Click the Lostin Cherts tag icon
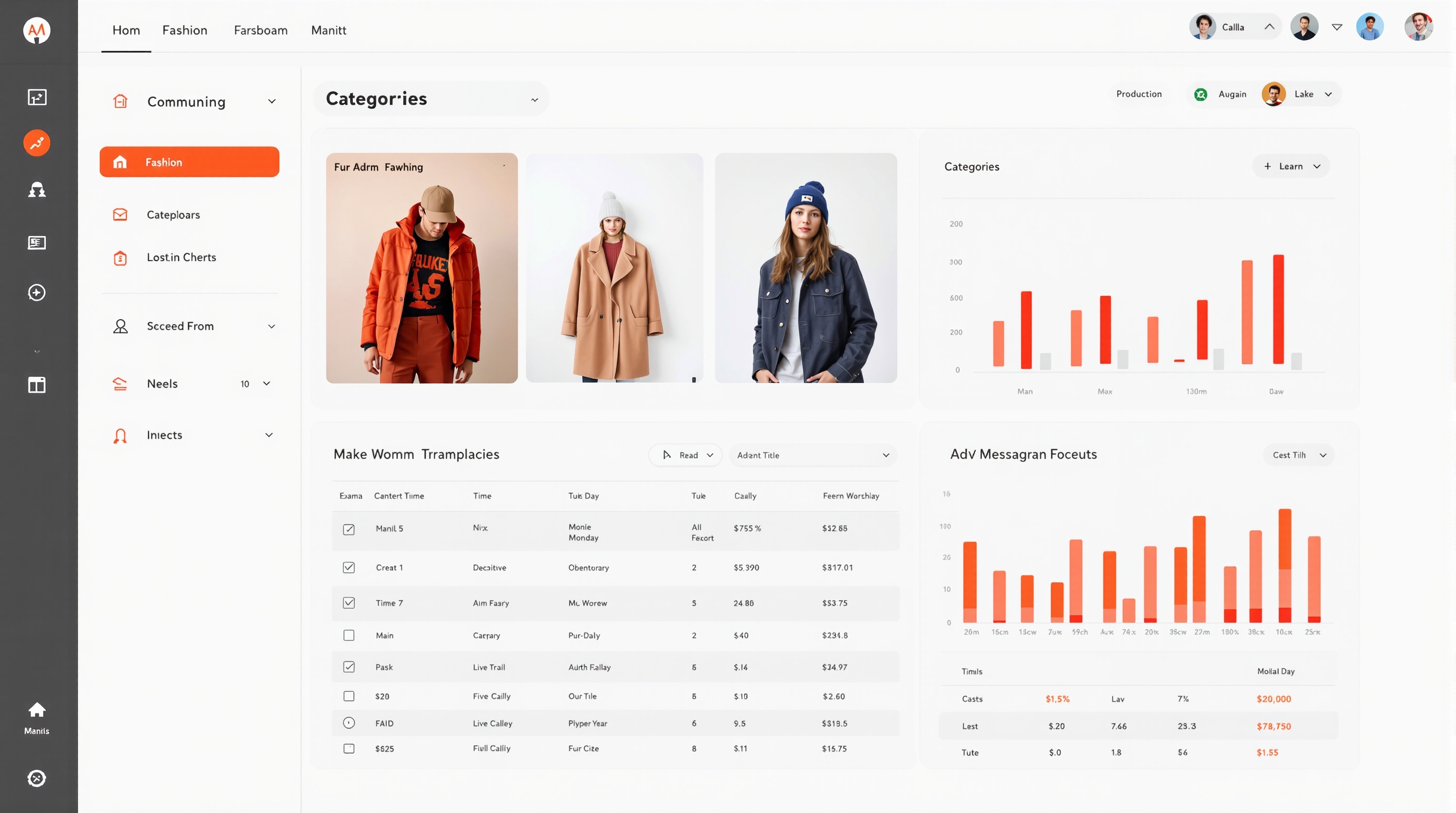Viewport: 1456px width, 813px height. coord(120,258)
